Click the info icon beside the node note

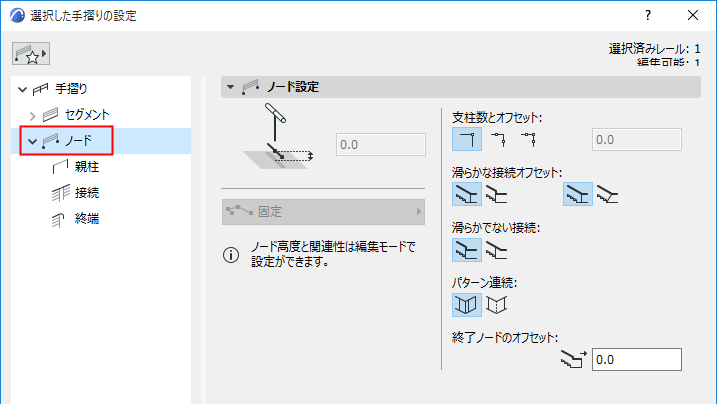click(x=230, y=255)
